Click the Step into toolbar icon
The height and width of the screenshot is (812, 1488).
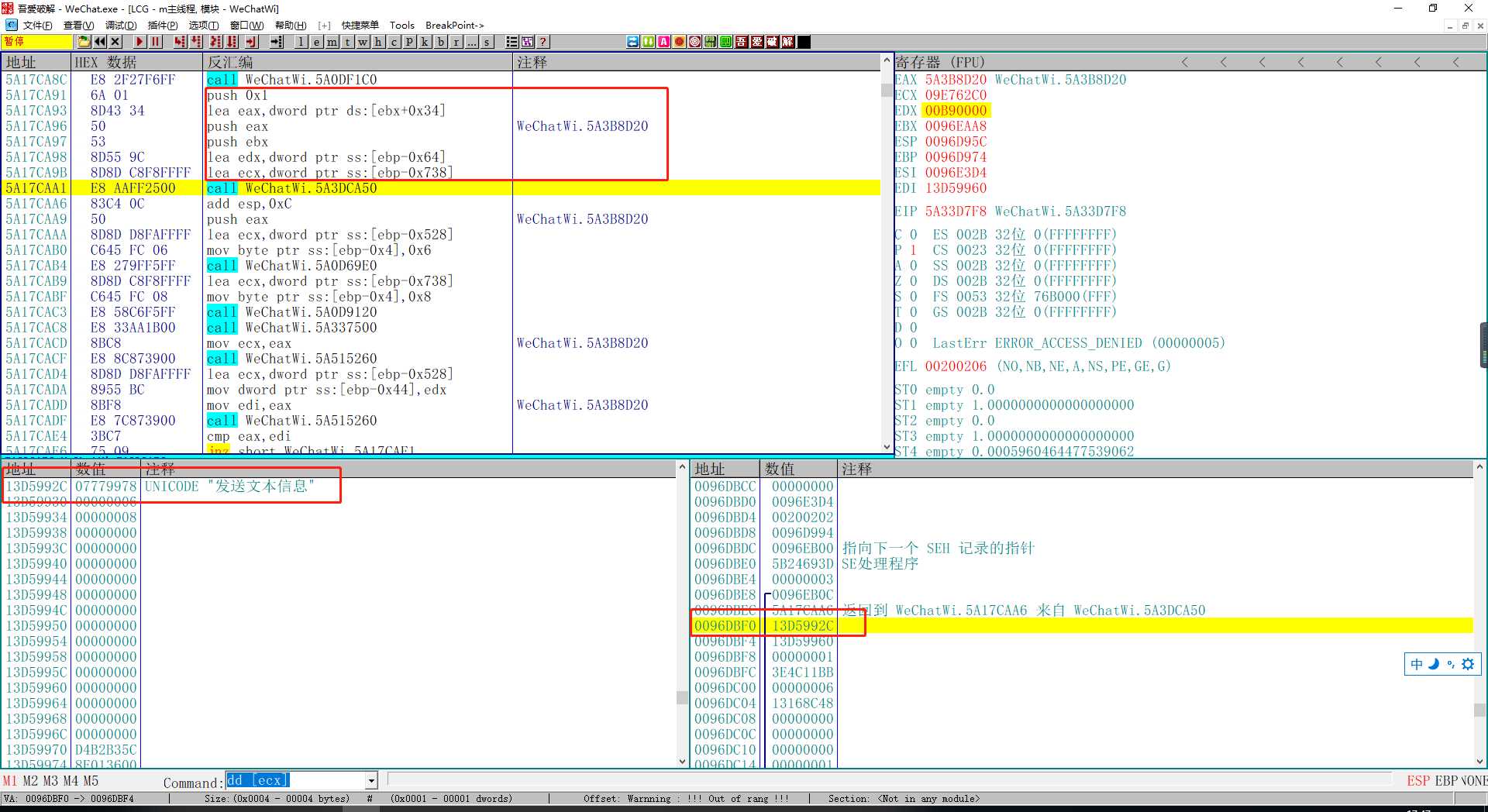(180, 42)
